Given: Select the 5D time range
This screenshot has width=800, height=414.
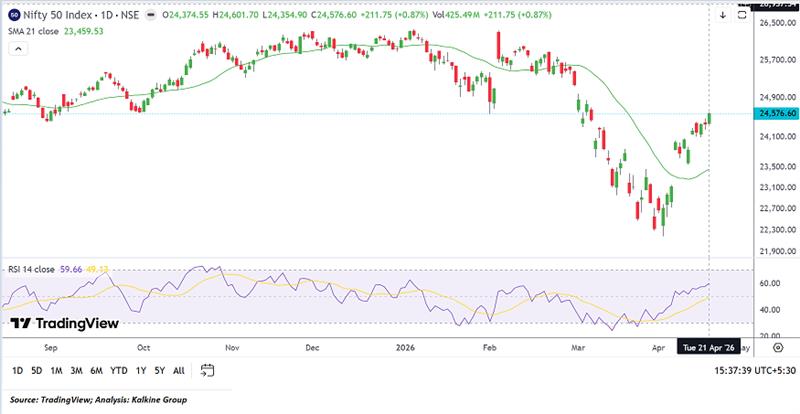Looking at the screenshot, I should 36,371.
